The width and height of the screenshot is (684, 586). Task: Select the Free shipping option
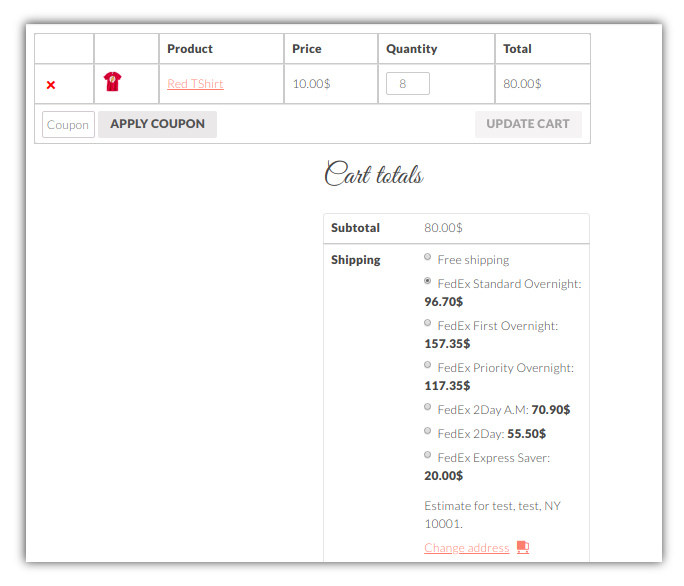click(428, 257)
